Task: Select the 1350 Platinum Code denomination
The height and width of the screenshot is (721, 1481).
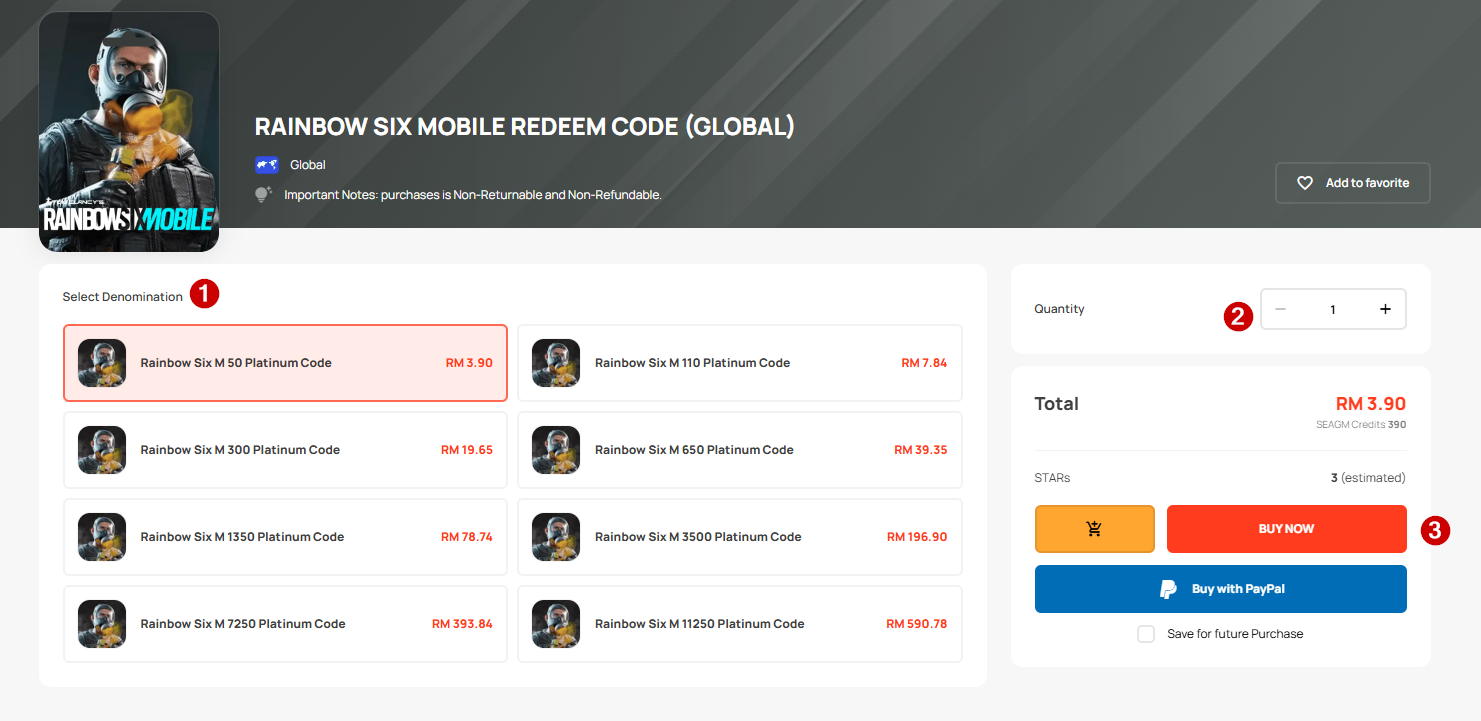Action: click(285, 537)
